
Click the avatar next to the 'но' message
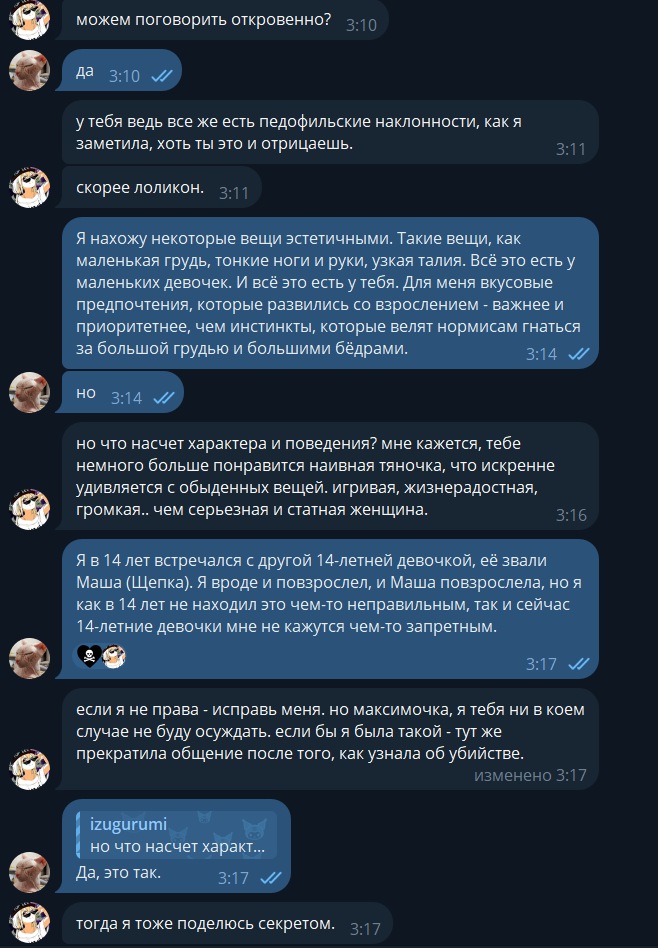[x=29, y=392]
